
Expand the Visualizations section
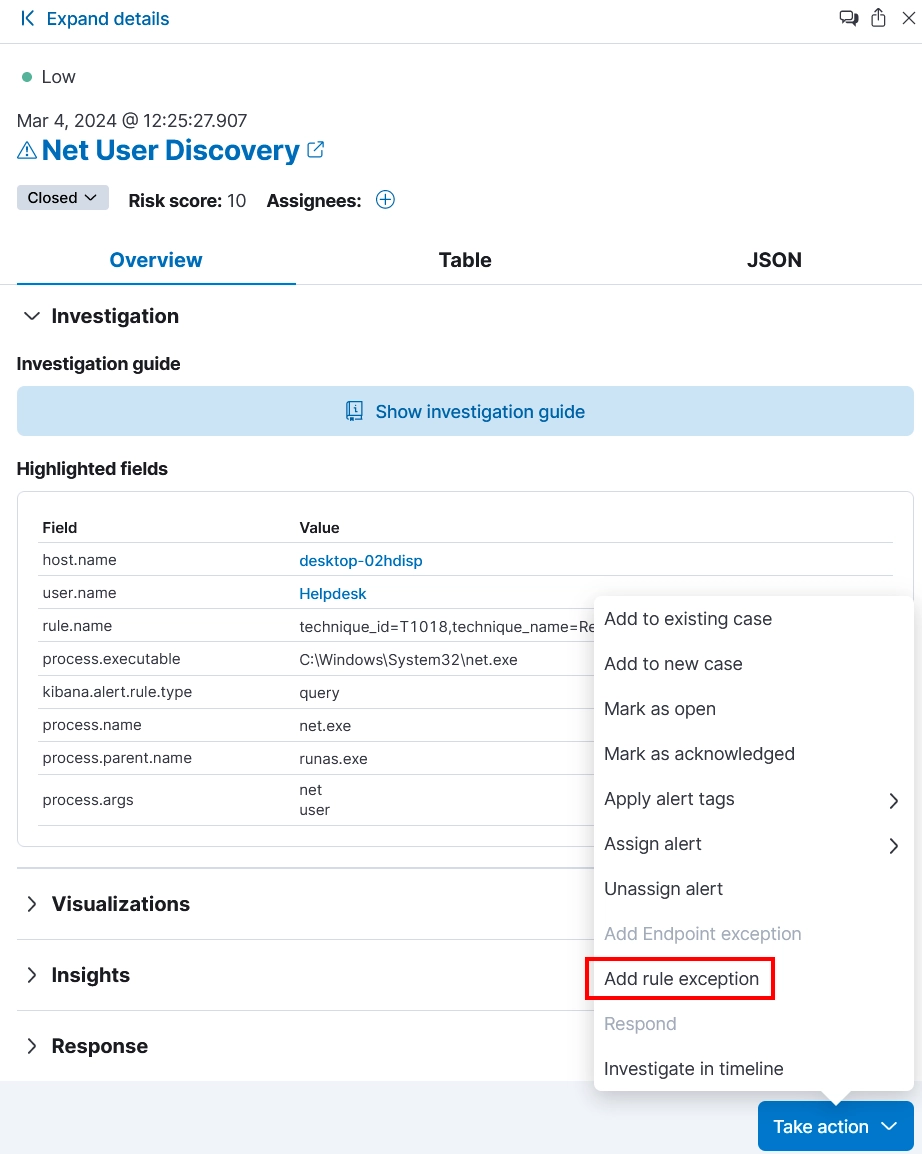[x=32, y=904]
